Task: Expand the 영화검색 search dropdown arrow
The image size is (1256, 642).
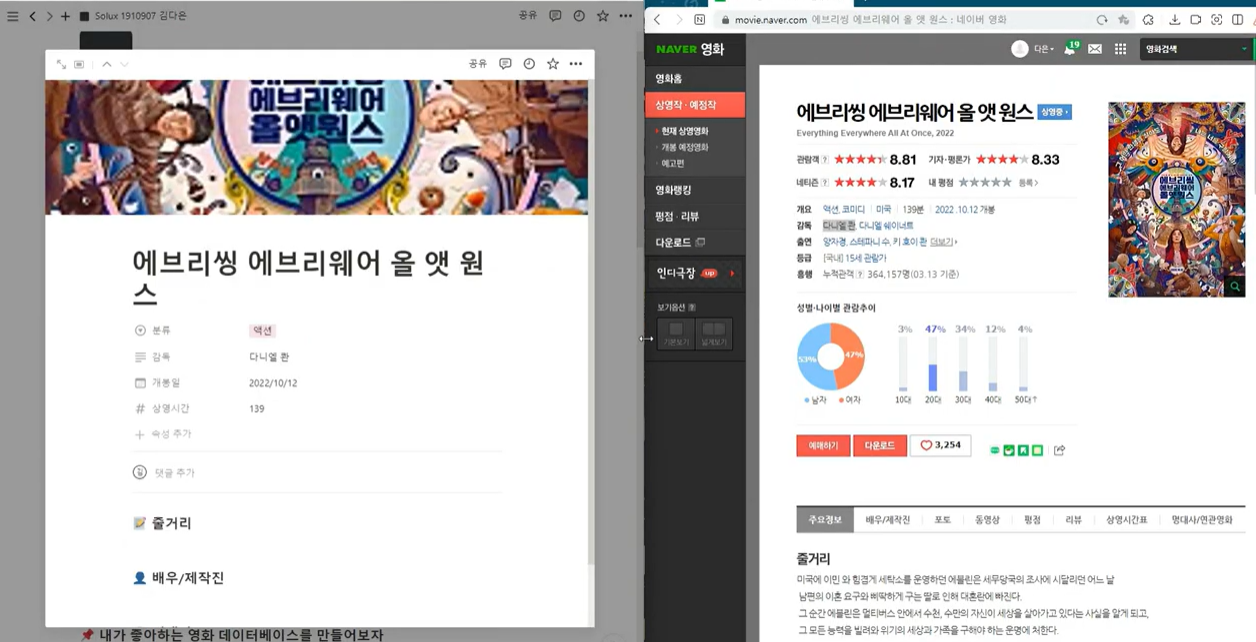Action: [1245, 49]
